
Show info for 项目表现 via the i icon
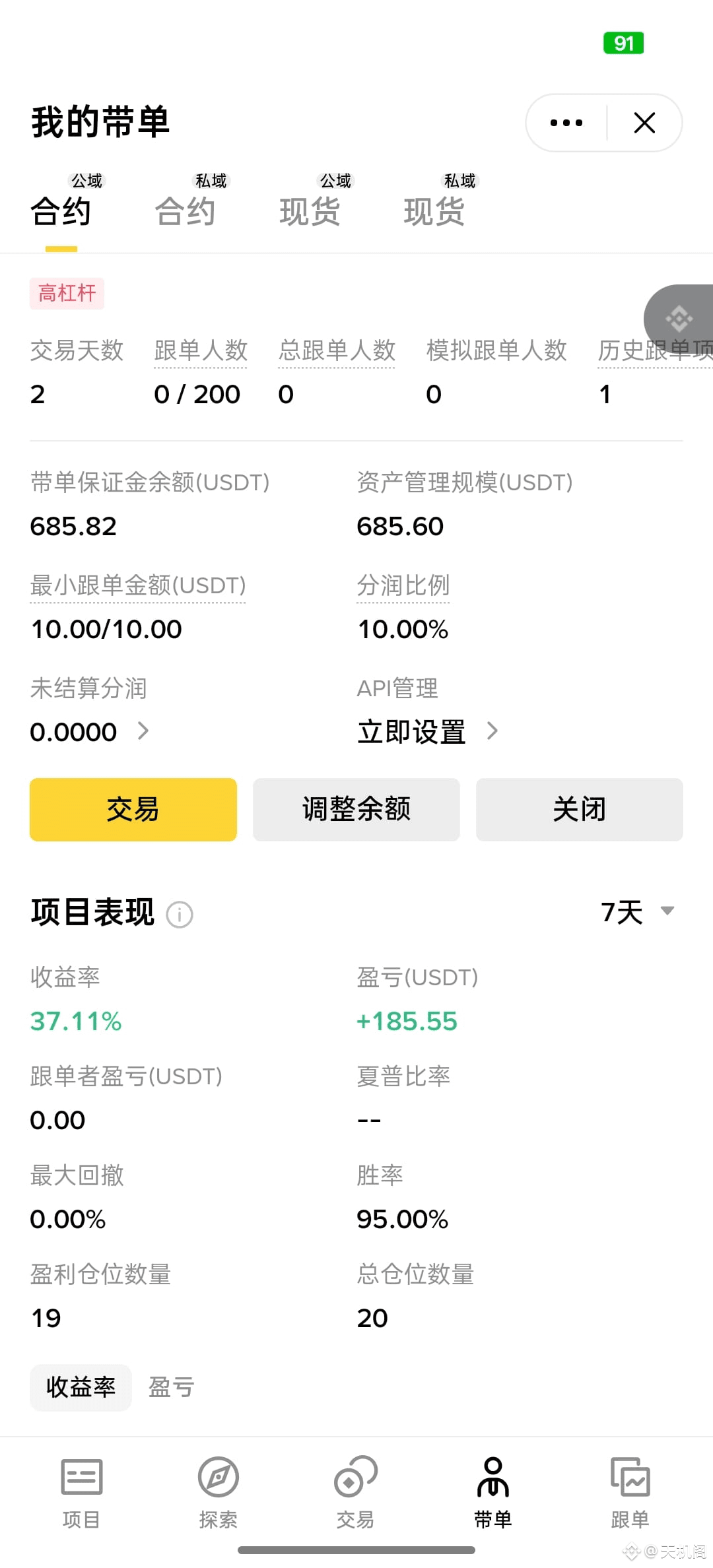[x=180, y=915]
